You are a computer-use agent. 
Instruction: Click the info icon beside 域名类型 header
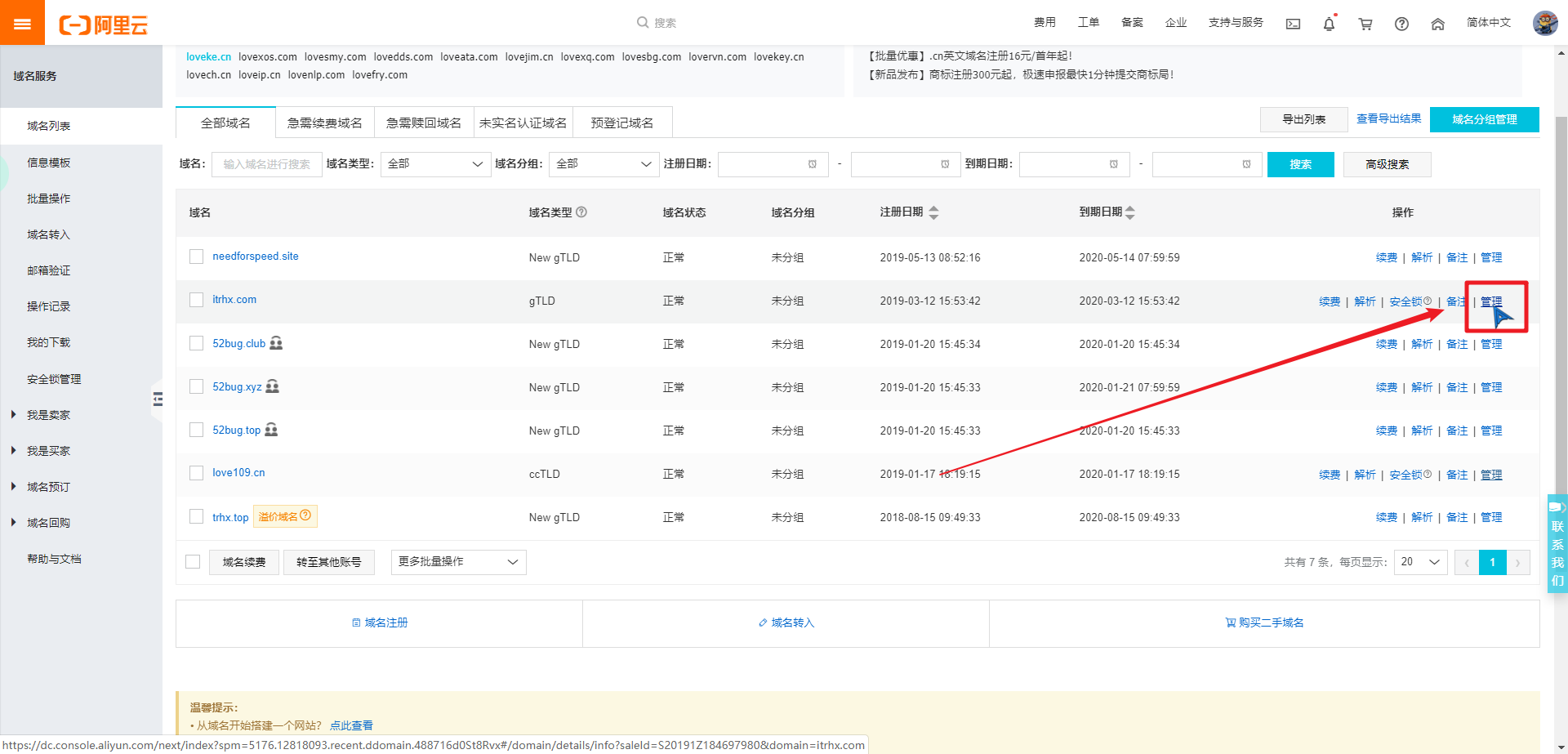coord(581,212)
